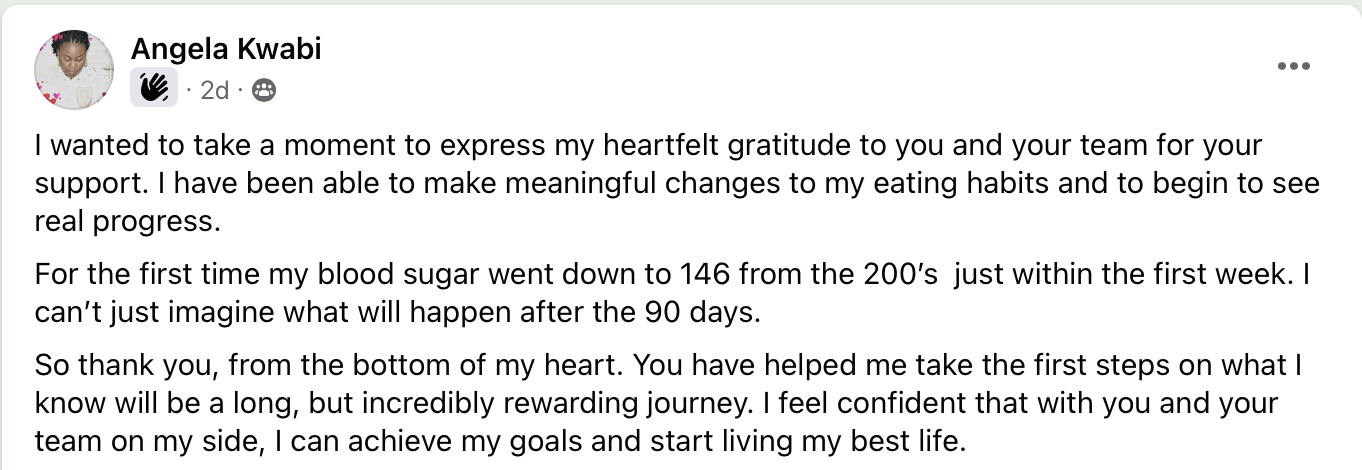Click the waving hand badge icon
The height and width of the screenshot is (470, 1362).
tap(154, 89)
